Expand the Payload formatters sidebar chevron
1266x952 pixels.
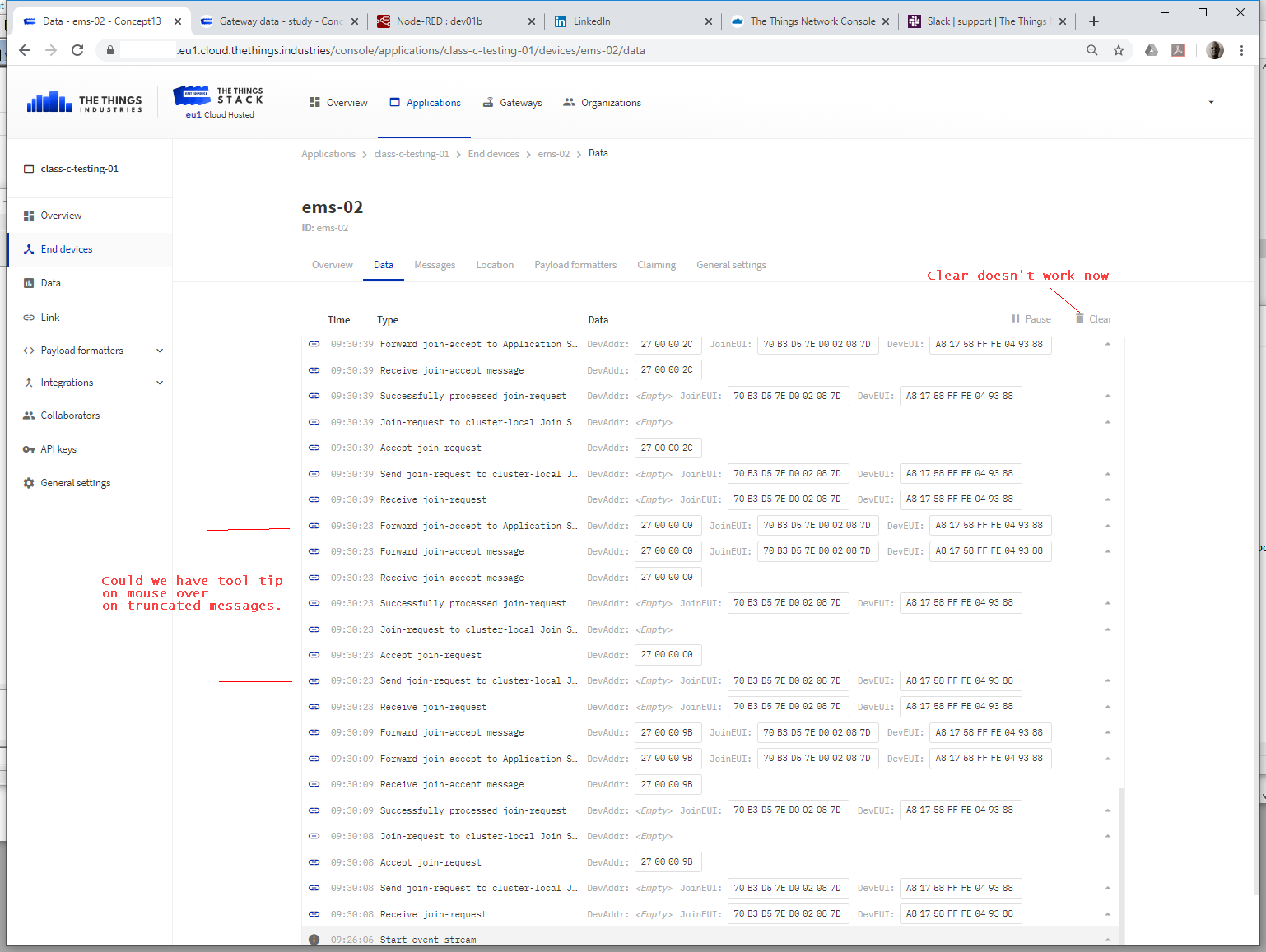(160, 350)
